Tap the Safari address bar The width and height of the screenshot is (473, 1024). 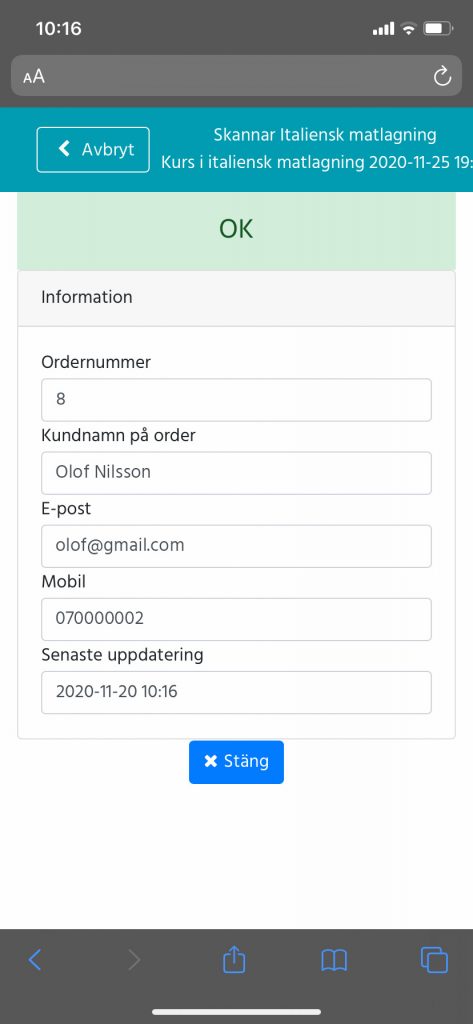coord(236,76)
